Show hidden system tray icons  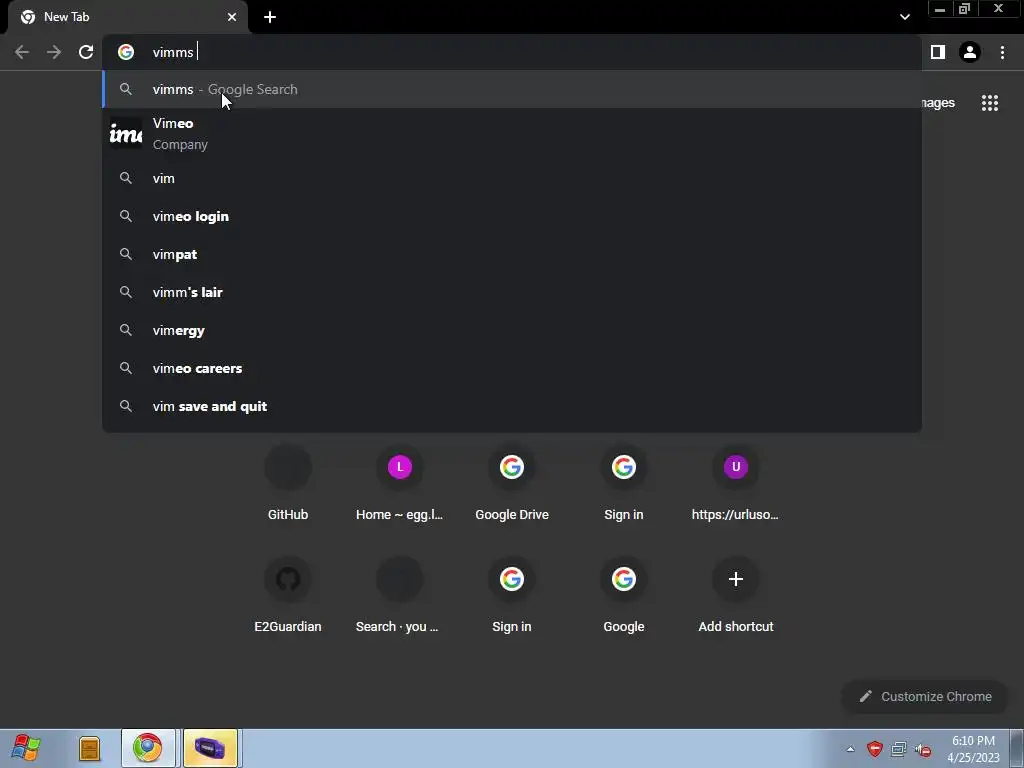[850, 749]
